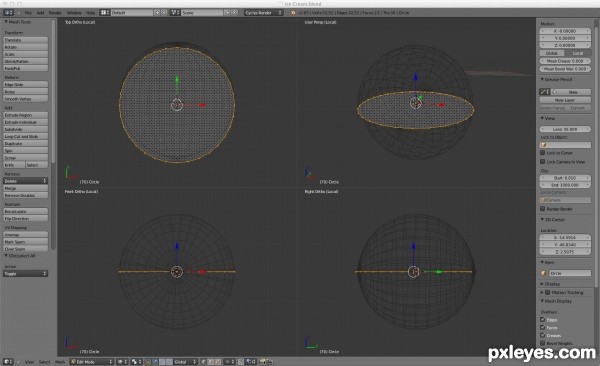Collapse the Mesh Tools panel
600x366 pixels.
[x=7, y=22]
